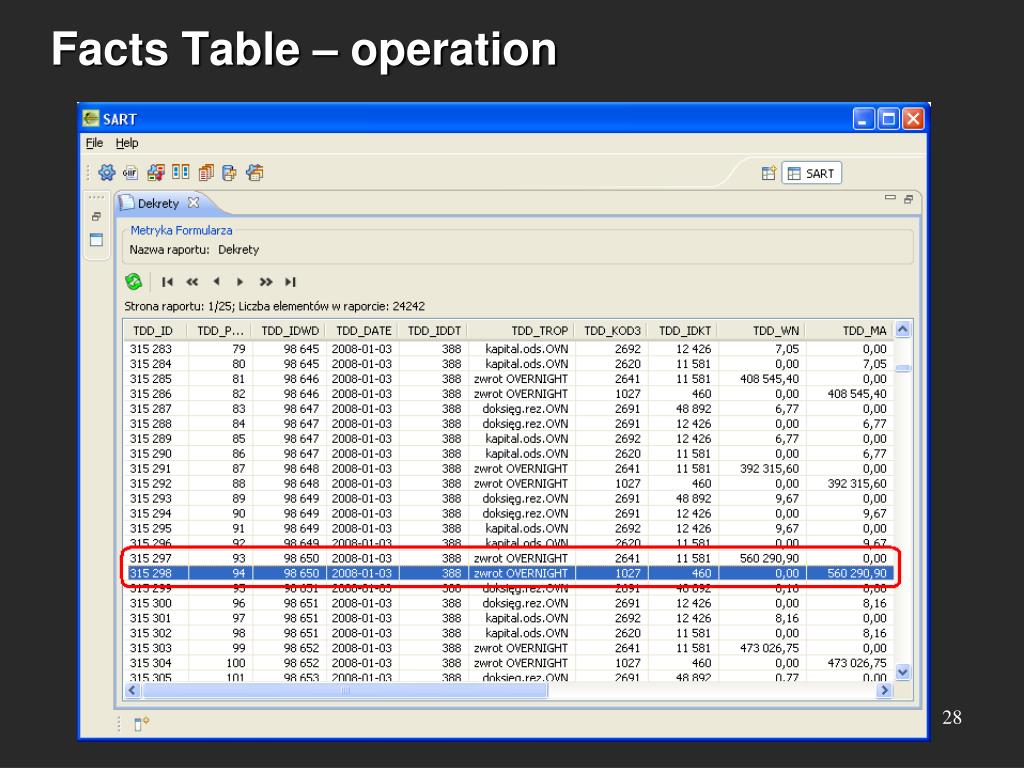Click the colorful blocks toolbar icon
The image size is (1024, 768).
155,172
